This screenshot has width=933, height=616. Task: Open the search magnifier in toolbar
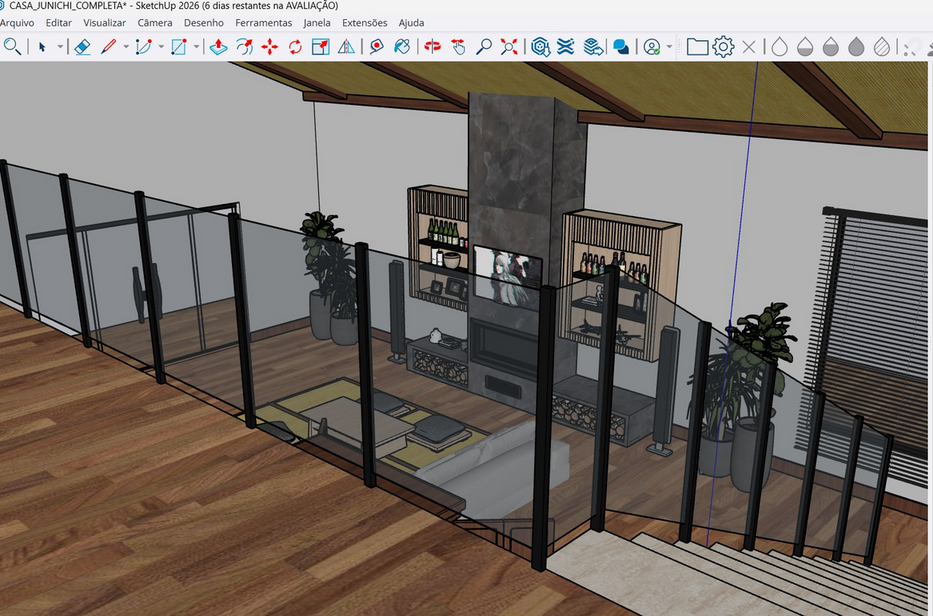click(12, 46)
